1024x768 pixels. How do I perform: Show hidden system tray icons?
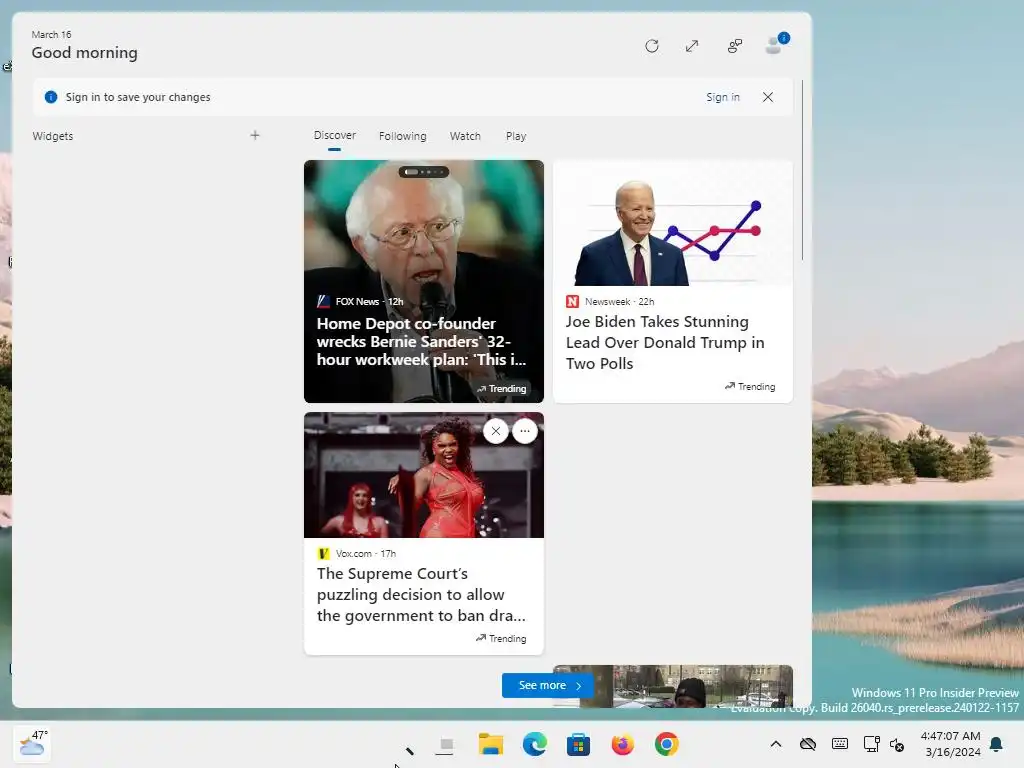pos(776,744)
